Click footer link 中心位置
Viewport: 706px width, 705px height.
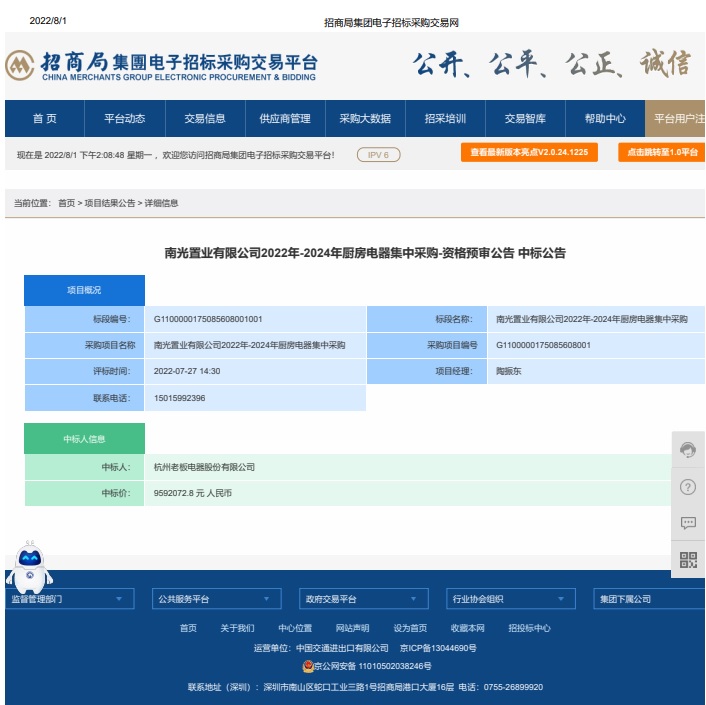(295, 628)
